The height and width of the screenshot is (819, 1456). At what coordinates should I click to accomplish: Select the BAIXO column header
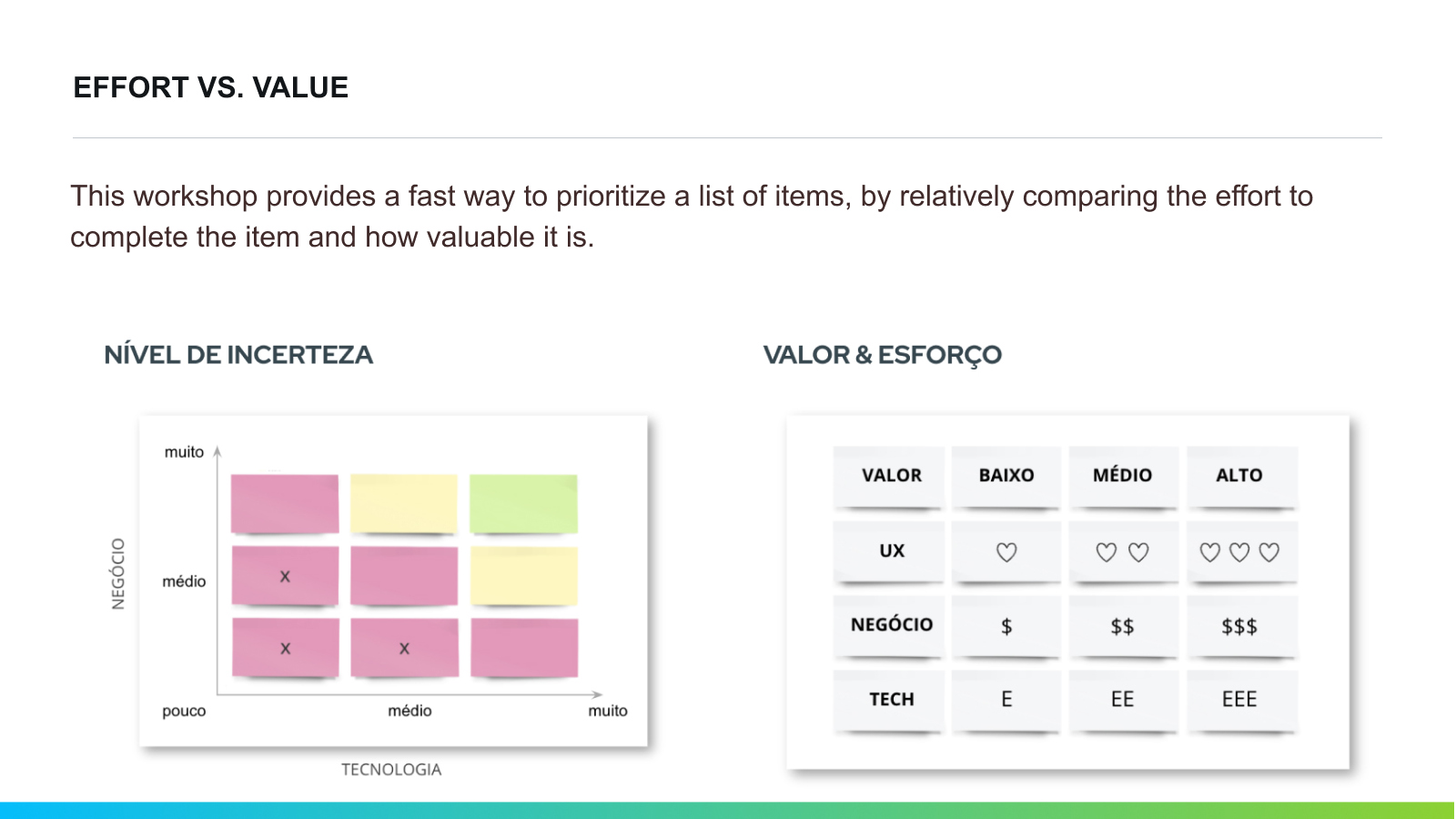click(x=1006, y=475)
